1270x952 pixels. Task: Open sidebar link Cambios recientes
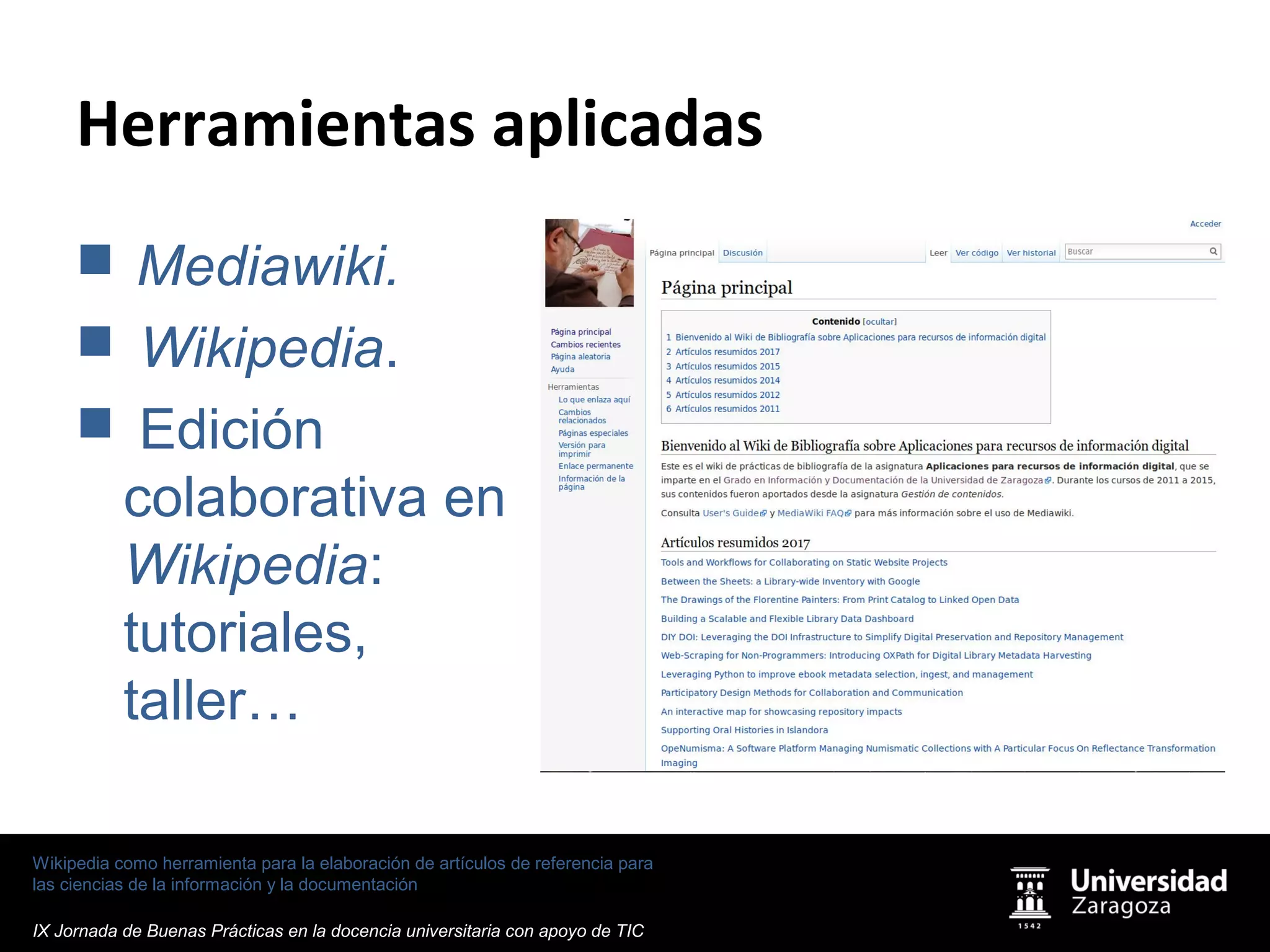[x=585, y=345]
